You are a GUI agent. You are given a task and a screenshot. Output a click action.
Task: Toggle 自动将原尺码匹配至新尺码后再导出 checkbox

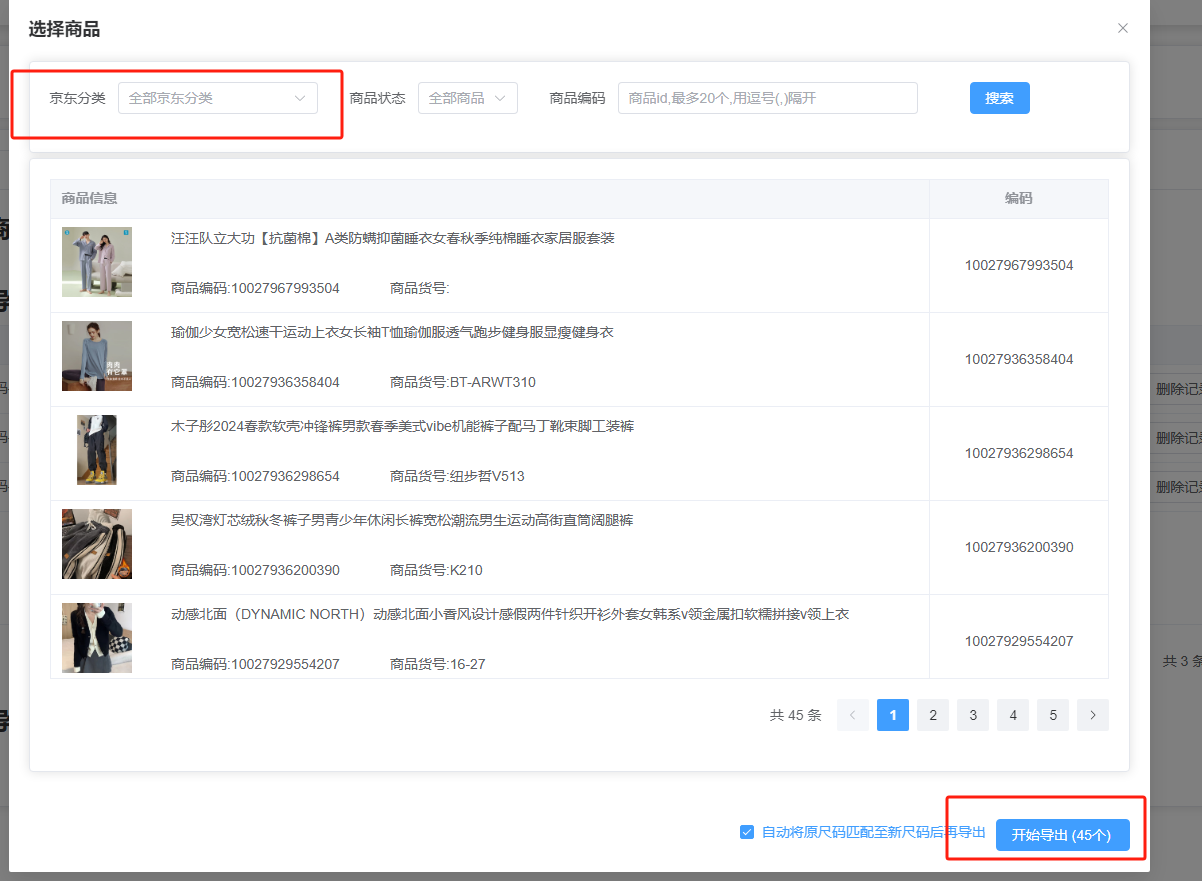pos(747,832)
